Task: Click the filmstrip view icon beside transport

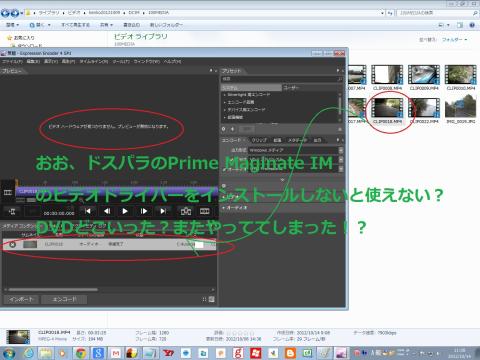Action: pos(204,211)
